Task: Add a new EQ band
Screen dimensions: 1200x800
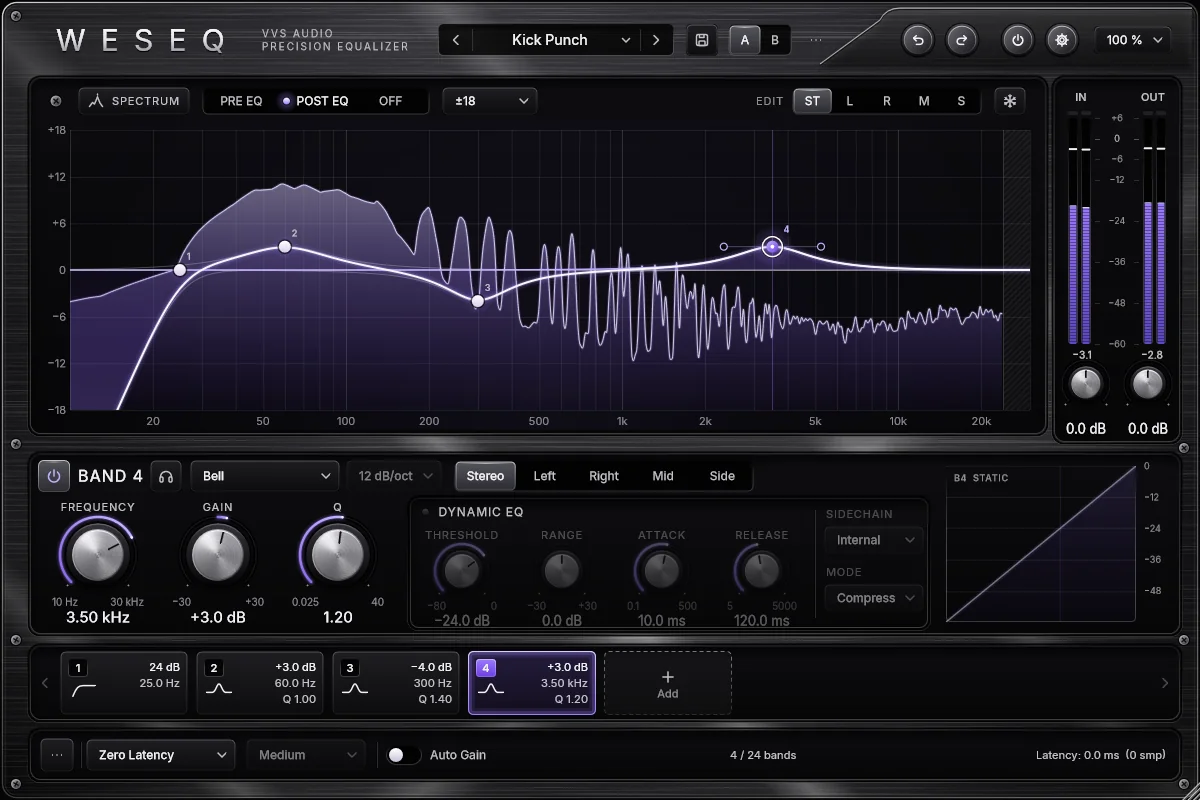Action: click(668, 683)
